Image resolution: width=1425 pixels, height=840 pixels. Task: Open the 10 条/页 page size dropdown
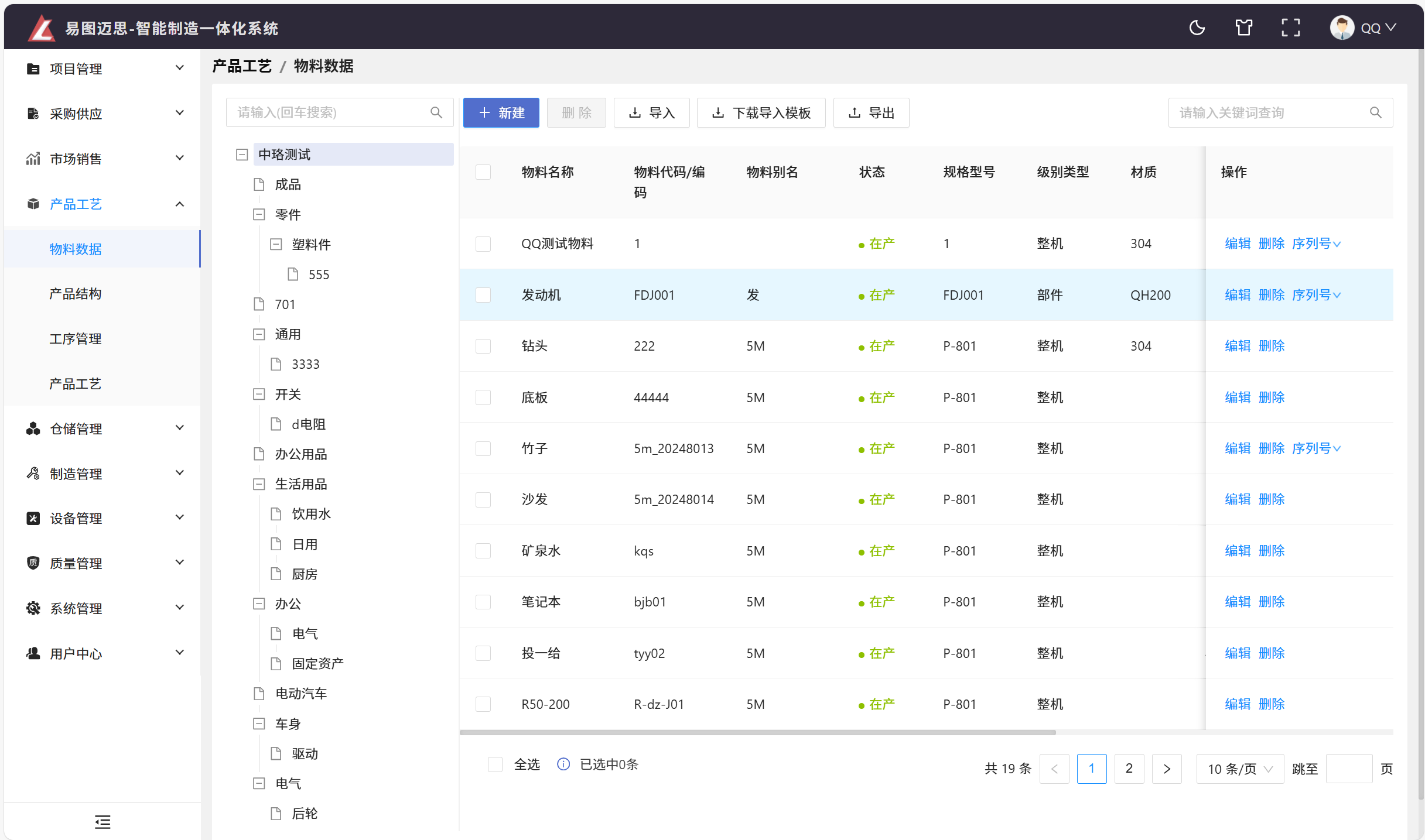[x=1240, y=769]
